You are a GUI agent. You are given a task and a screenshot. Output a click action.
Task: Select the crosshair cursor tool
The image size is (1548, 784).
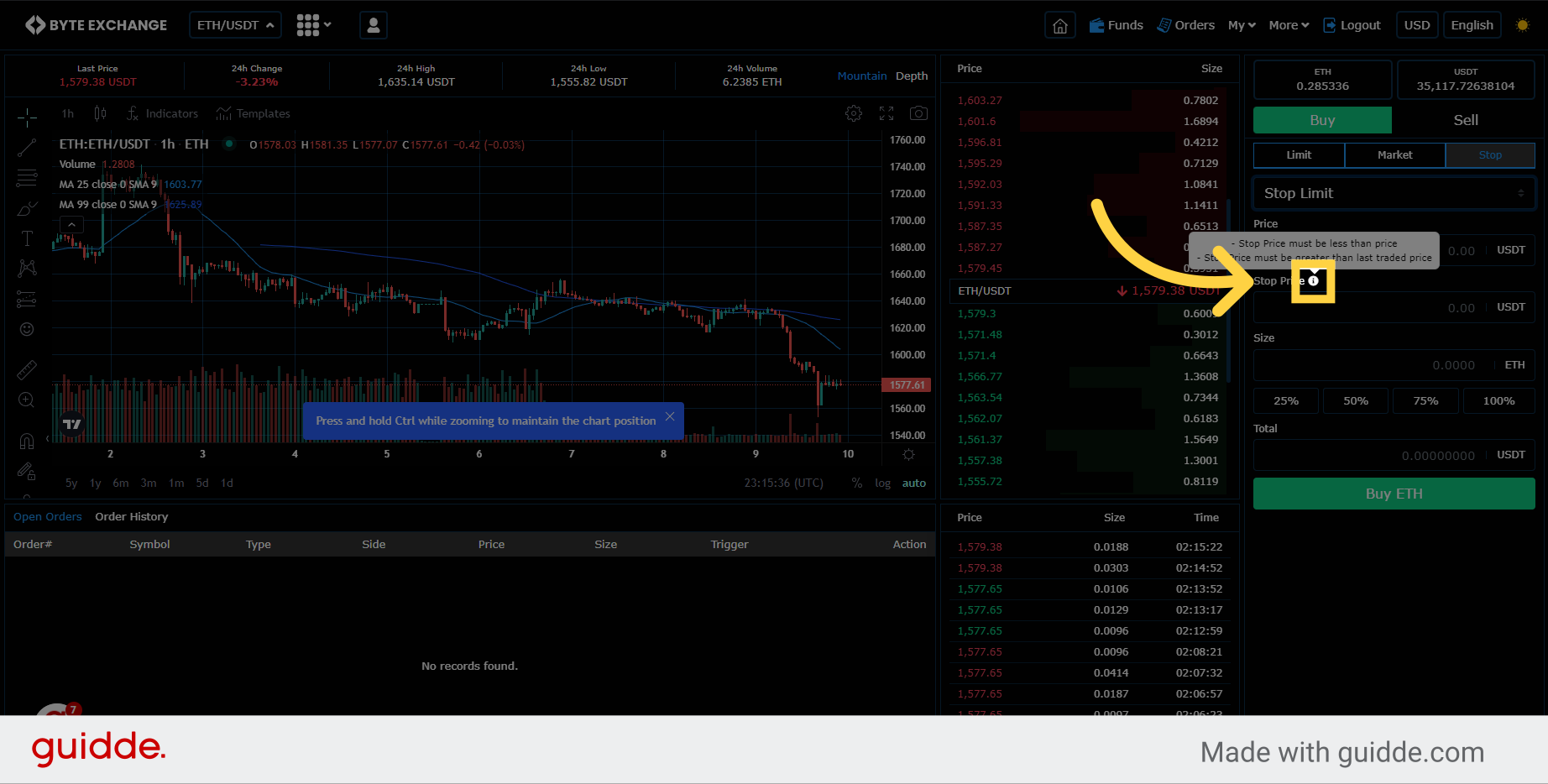pos(27,117)
